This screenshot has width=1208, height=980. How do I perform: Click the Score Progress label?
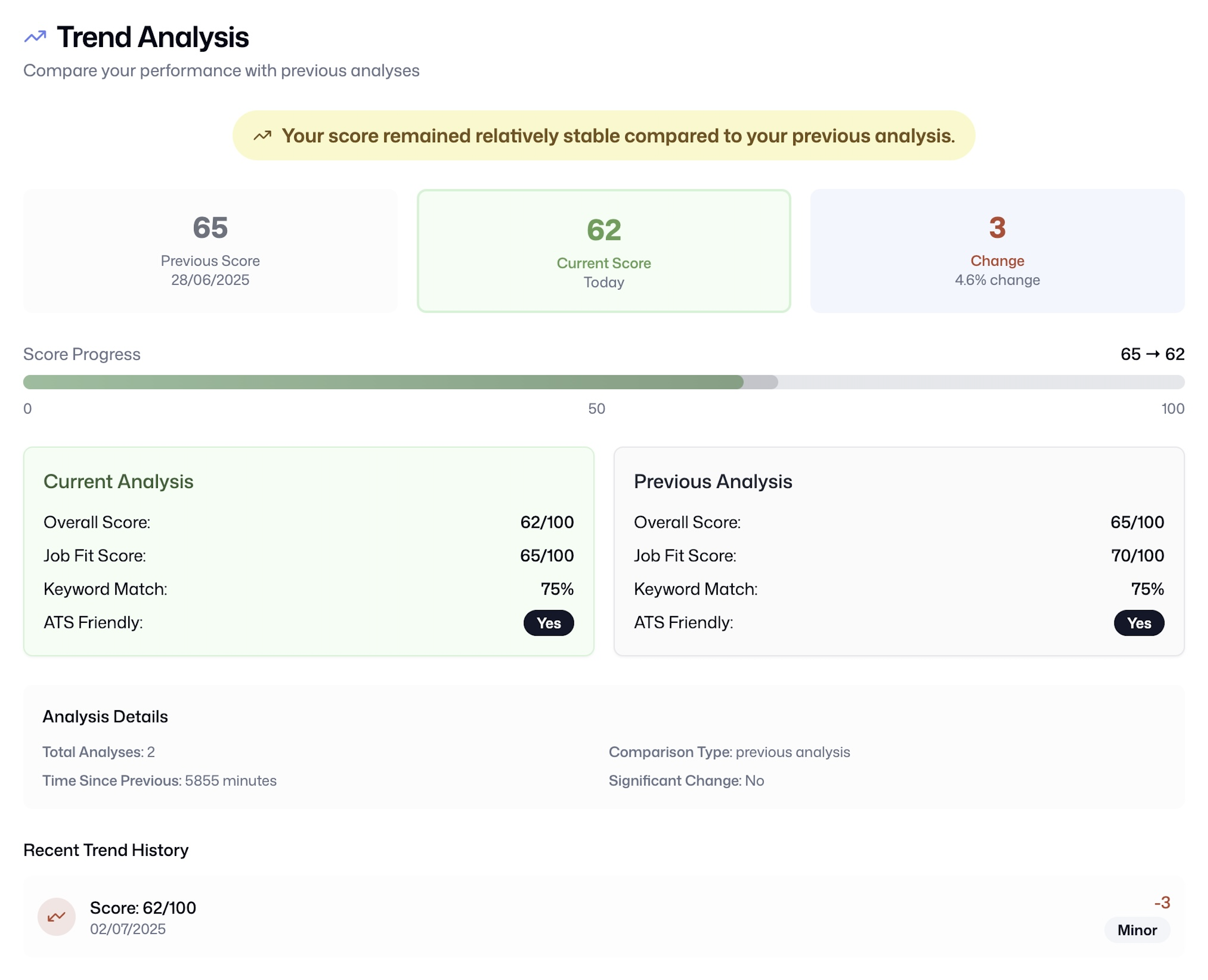[x=82, y=354]
